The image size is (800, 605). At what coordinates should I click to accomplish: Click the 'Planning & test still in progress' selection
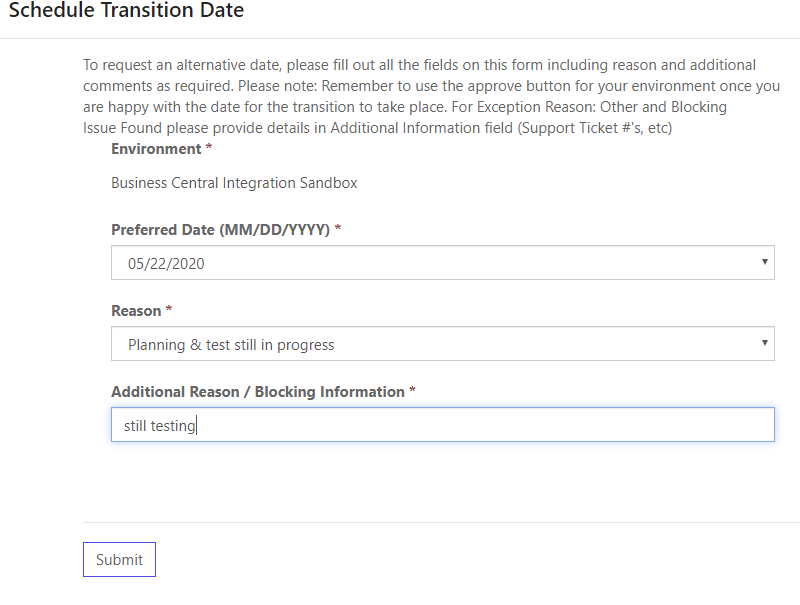pyautogui.click(x=231, y=345)
